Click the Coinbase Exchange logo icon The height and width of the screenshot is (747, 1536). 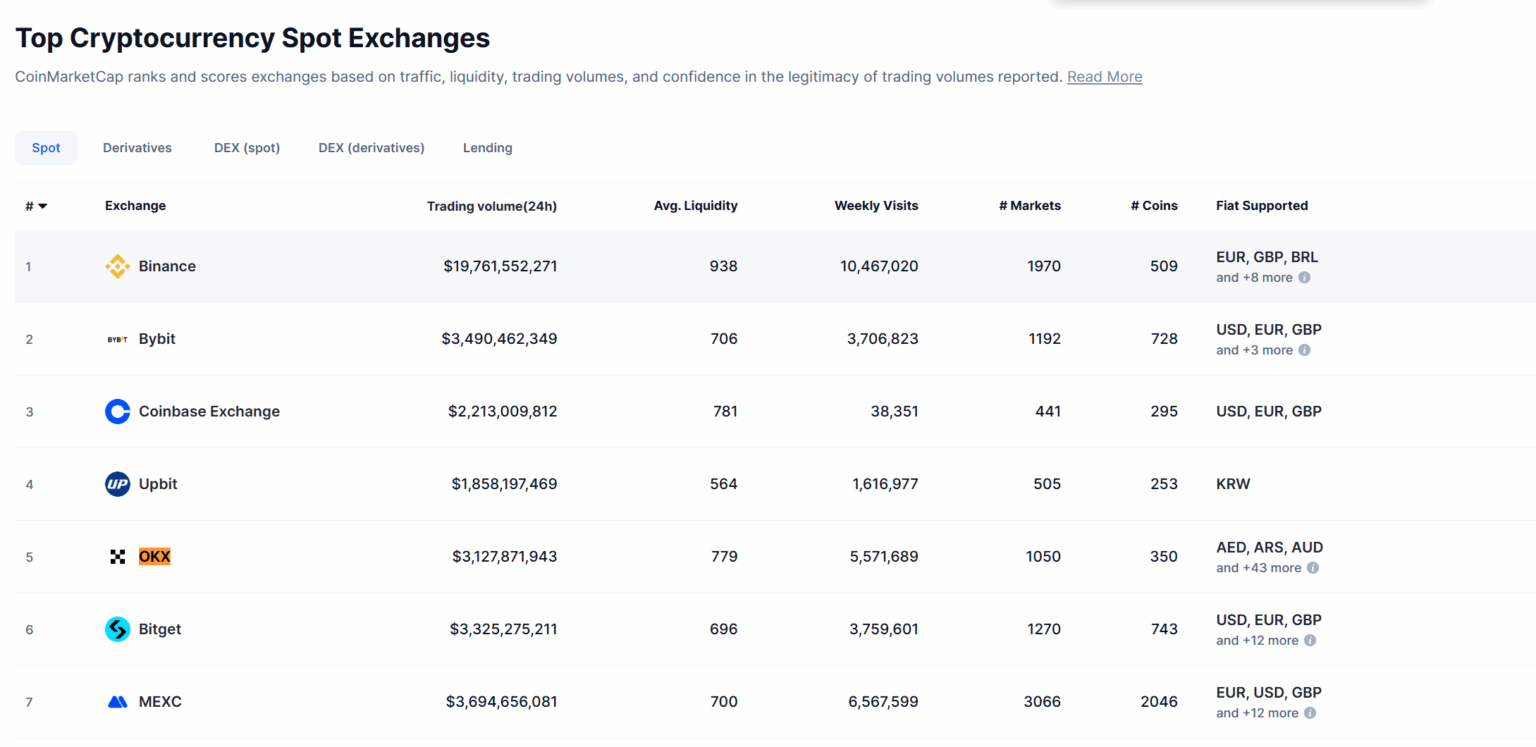[117, 411]
